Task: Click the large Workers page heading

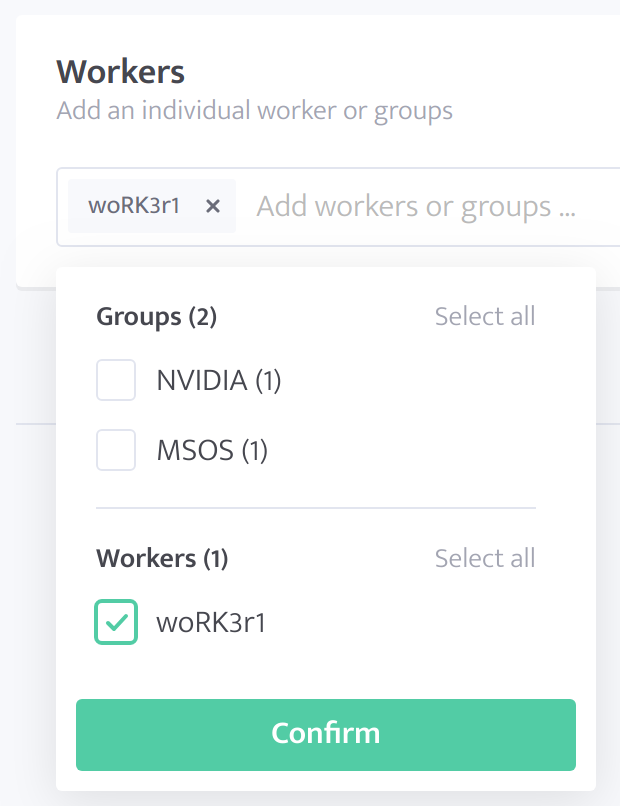Action: (x=120, y=71)
